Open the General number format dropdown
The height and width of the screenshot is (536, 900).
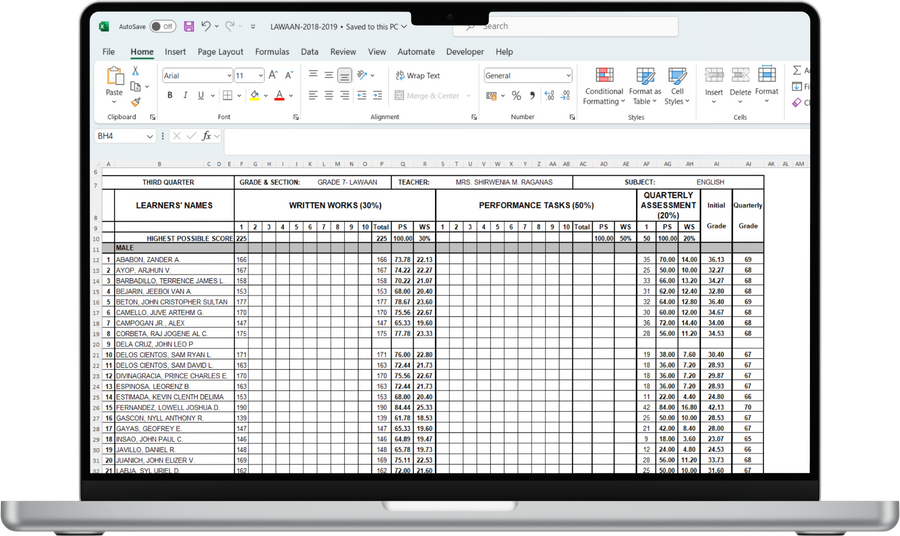click(568, 76)
